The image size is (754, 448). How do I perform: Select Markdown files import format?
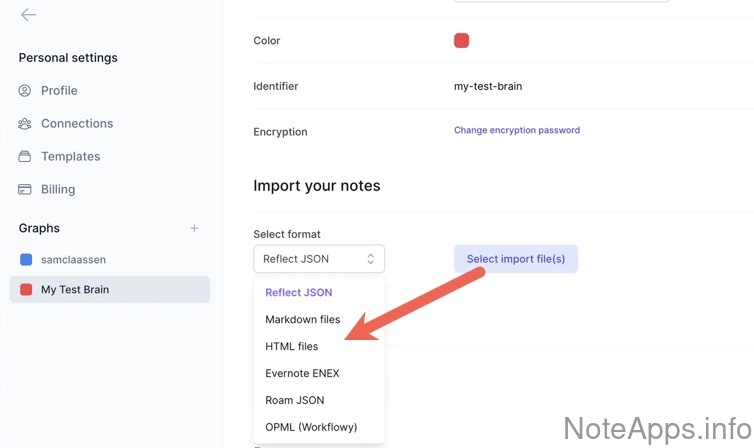tap(303, 320)
